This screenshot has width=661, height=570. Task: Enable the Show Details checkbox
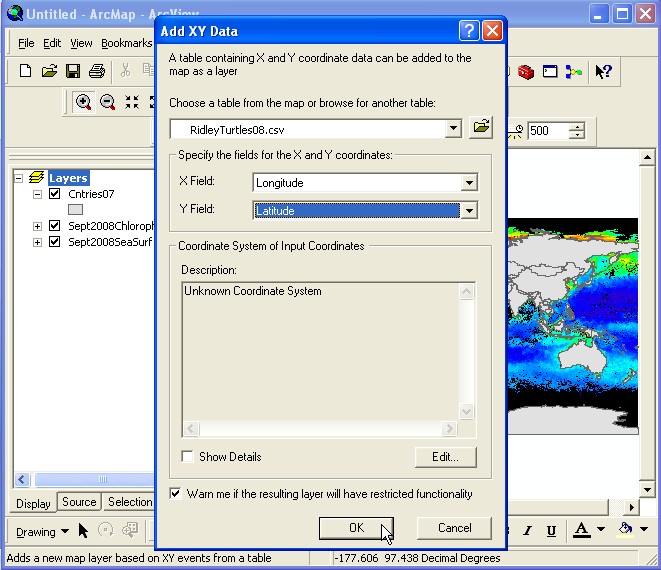(x=188, y=457)
